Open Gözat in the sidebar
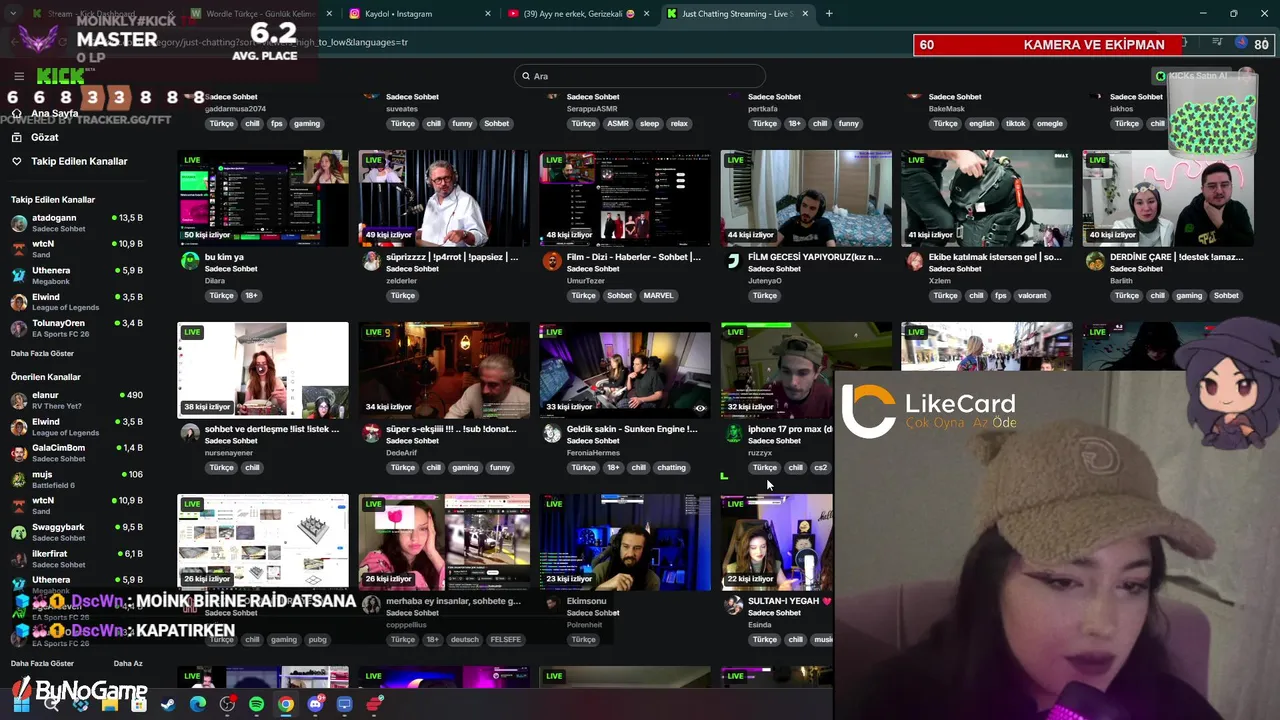Viewport: 1280px width, 720px height. (45, 137)
